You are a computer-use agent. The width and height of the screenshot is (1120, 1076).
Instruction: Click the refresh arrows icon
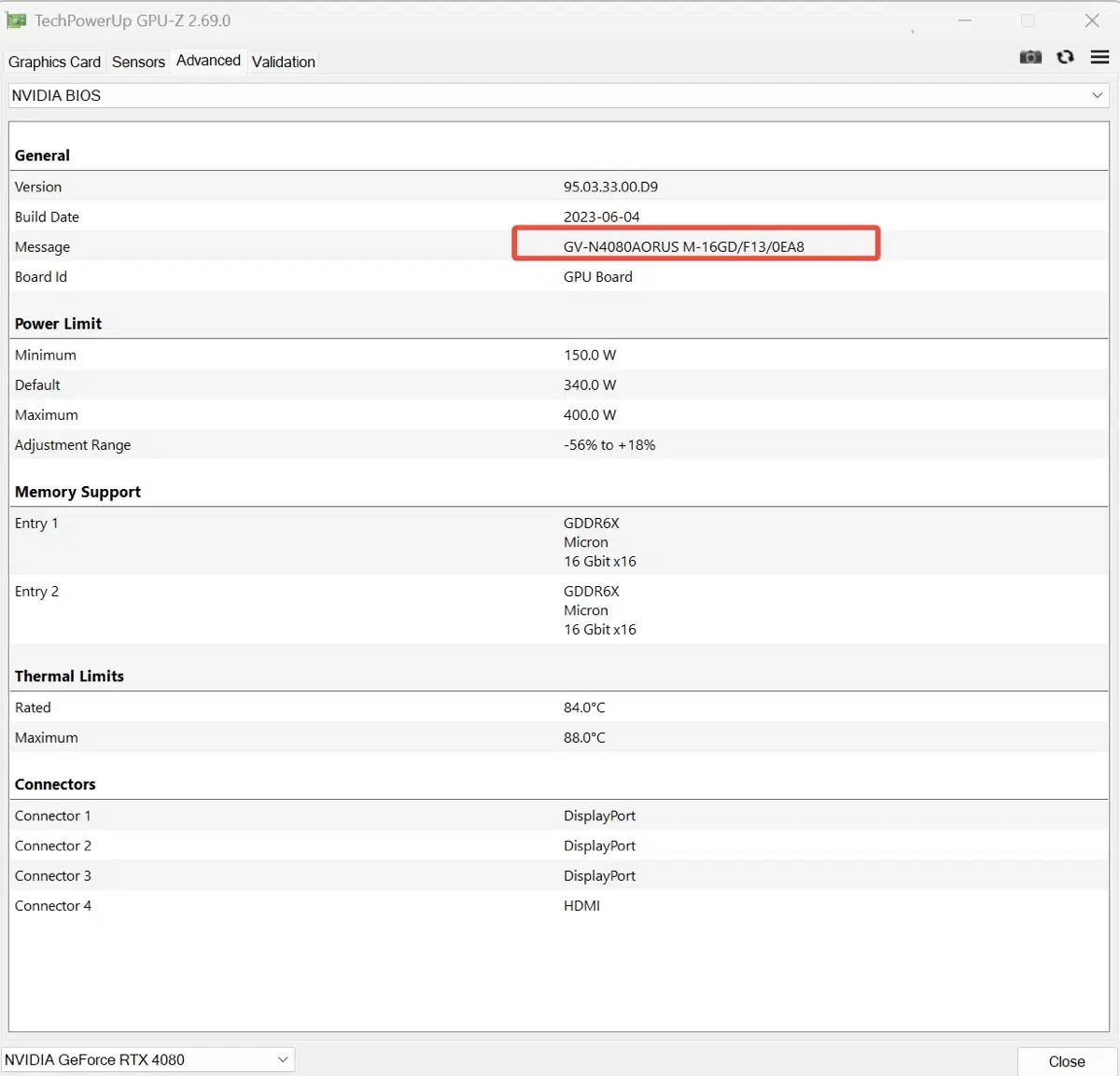pyautogui.click(x=1065, y=57)
